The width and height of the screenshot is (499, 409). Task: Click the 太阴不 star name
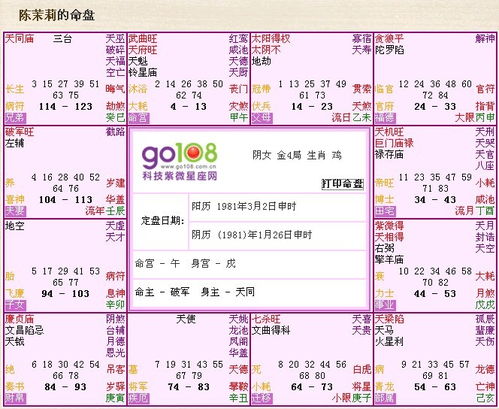(266, 50)
